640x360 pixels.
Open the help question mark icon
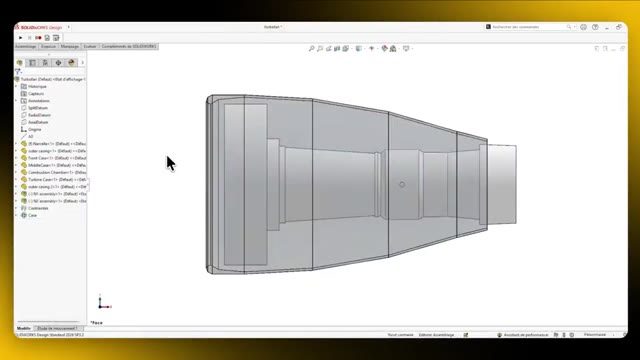pos(595,27)
